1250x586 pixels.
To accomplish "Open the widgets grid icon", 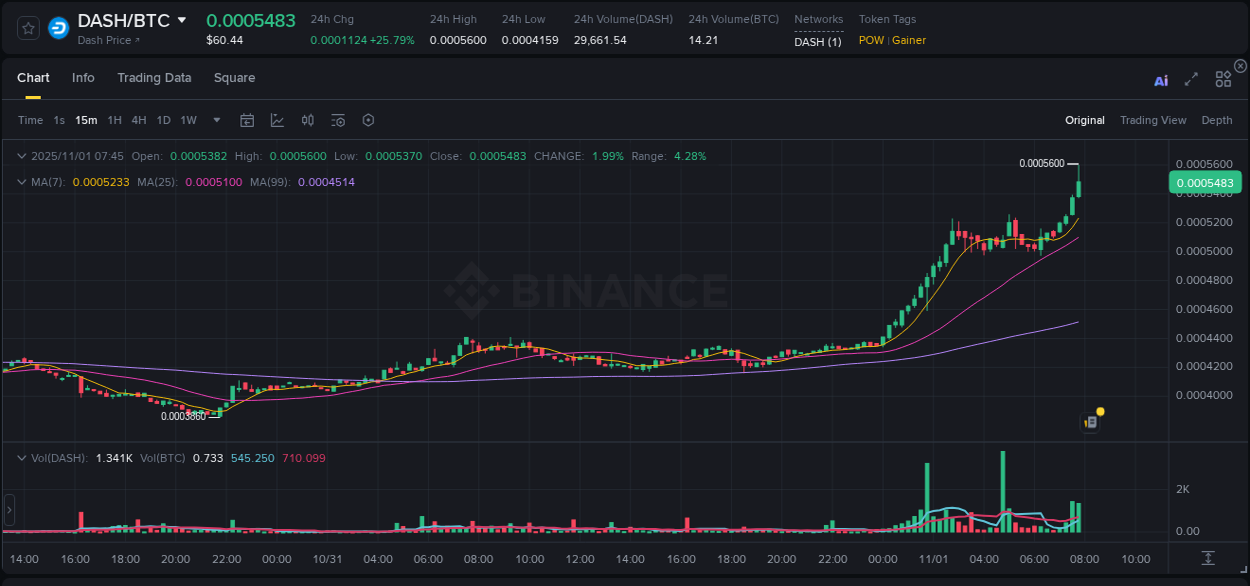I will point(1222,79).
